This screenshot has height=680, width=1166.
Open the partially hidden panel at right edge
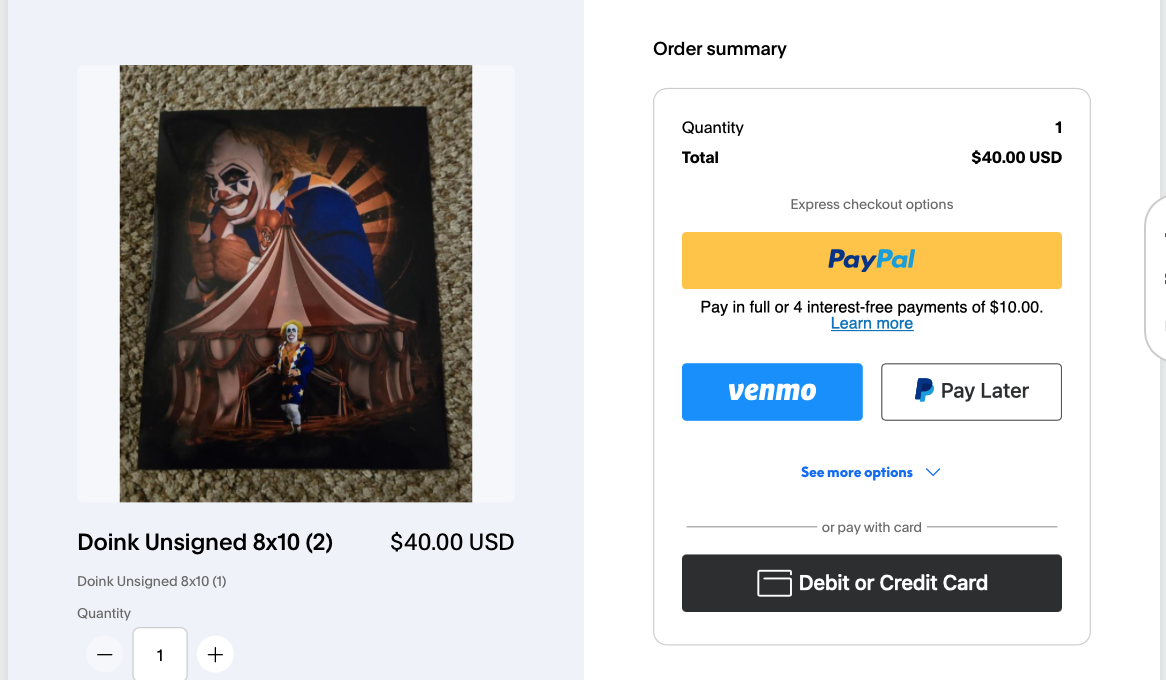[x=1156, y=279]
